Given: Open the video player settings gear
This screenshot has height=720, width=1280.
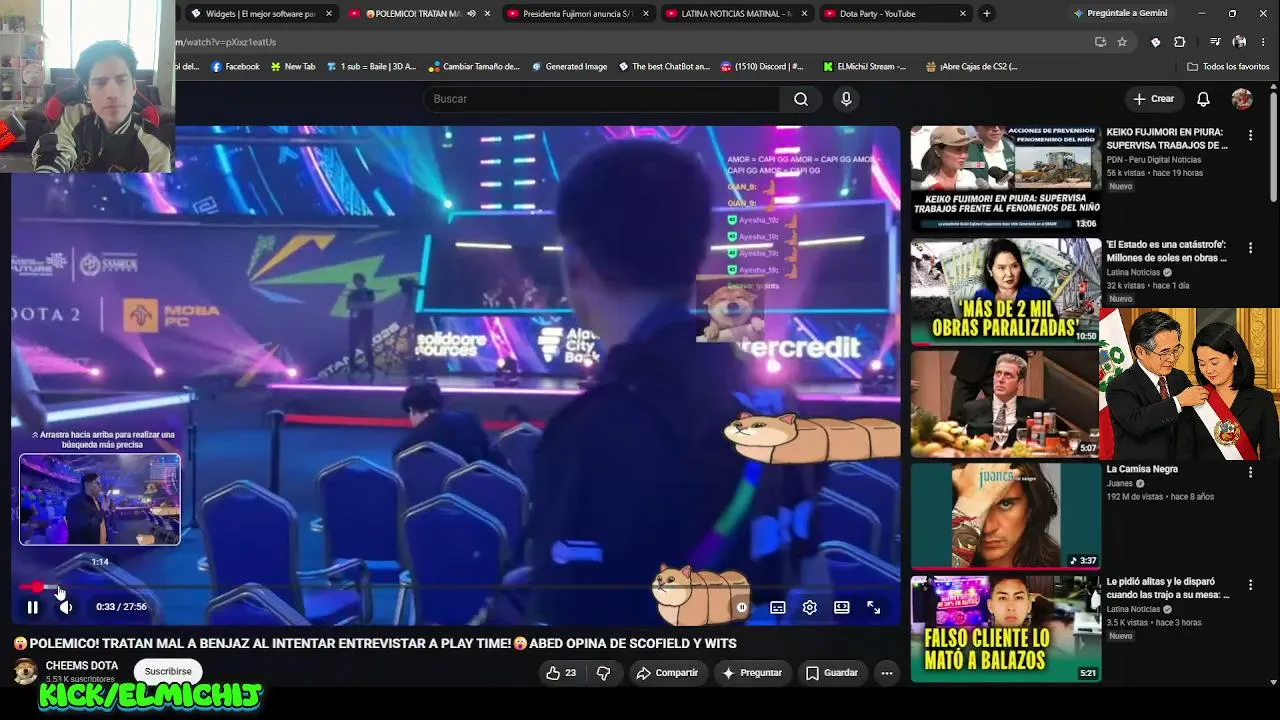Looking at the screenshot, I should coord(809,607).
